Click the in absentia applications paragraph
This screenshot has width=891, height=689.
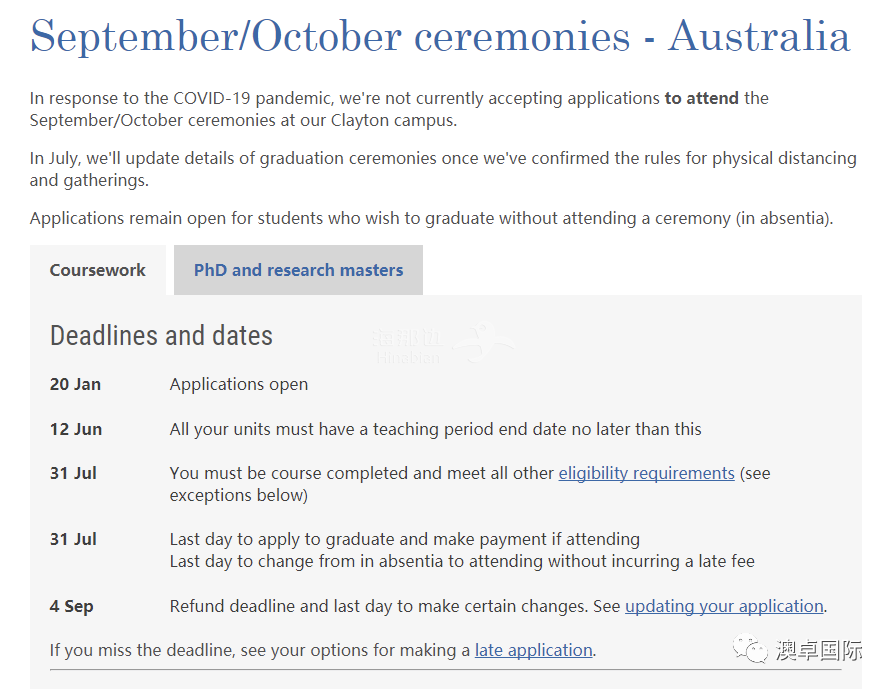[x=431, y=219]
